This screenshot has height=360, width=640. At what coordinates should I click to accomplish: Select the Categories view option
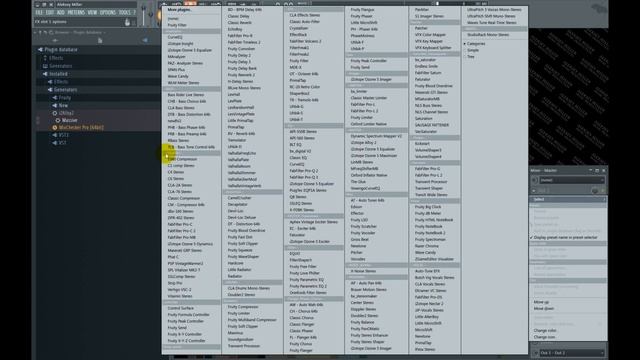(x=476, y=43)
